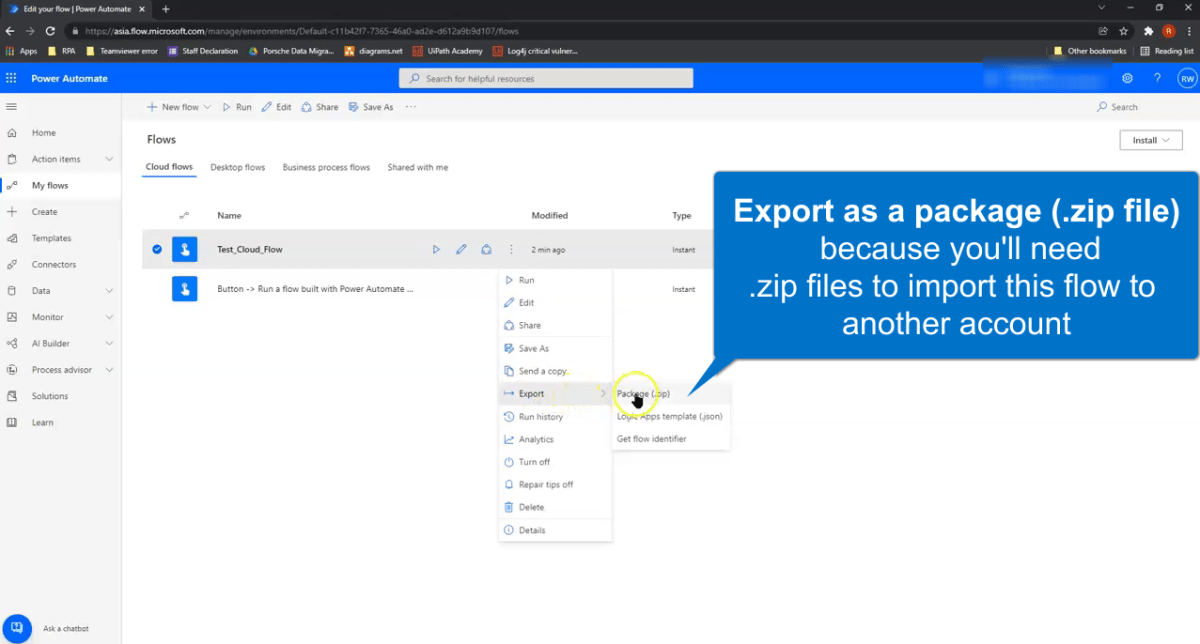1200x644 pixels.
Task: Focus Search for helpful resources field
Action: (x=546, y=78)
